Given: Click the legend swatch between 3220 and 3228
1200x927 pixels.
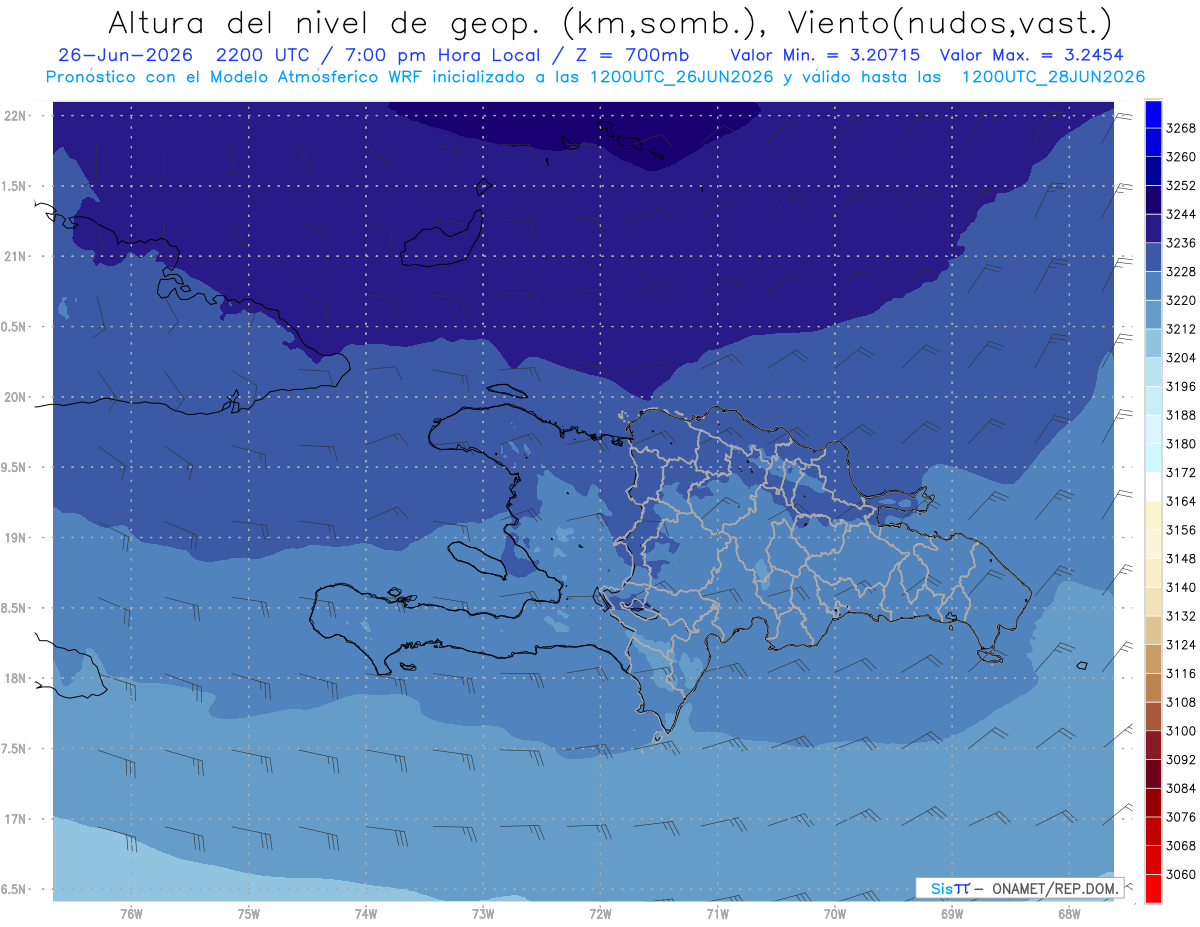Looking at the screenshot, I should 1152,286.
